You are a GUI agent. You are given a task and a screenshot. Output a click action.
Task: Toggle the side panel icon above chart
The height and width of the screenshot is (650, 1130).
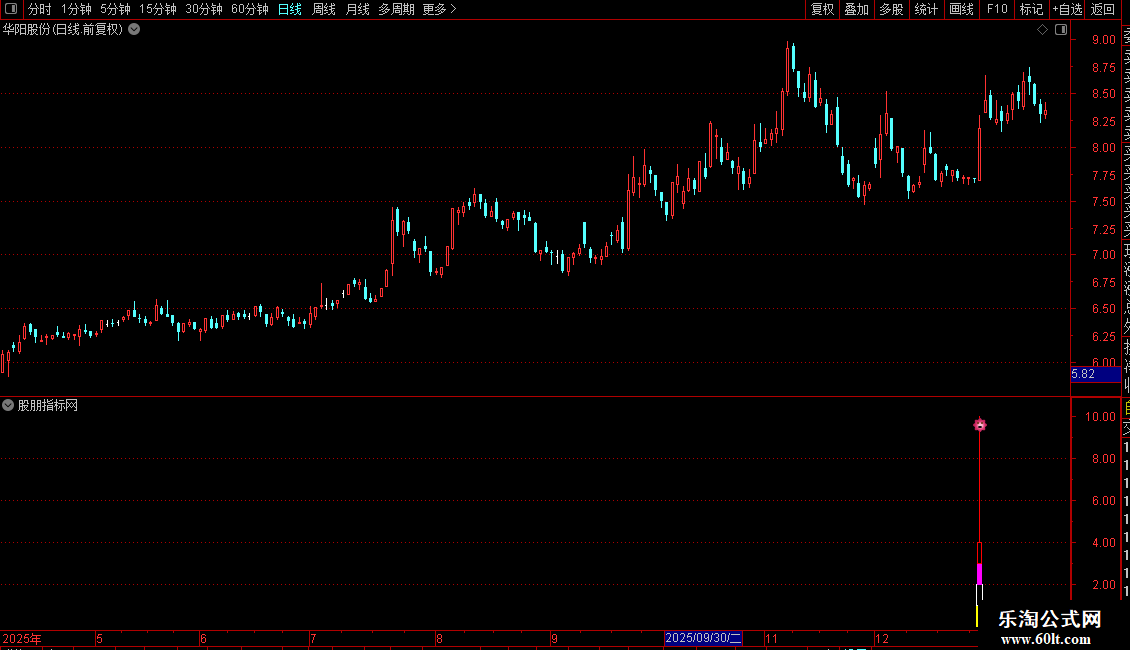click(x=1061, y=30)
